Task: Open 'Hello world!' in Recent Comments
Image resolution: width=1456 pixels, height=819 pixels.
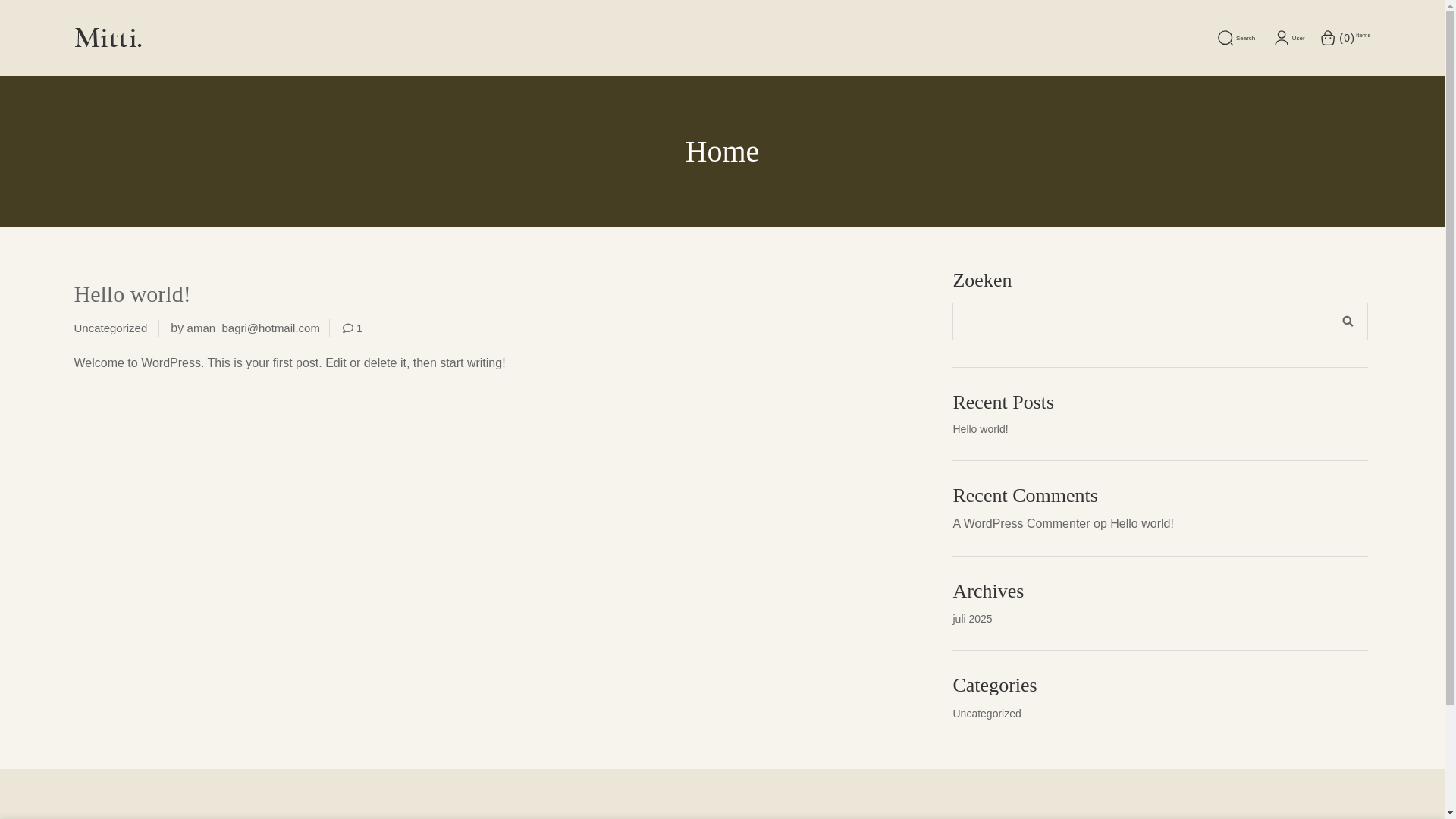Action: (x=1141, y=524)
